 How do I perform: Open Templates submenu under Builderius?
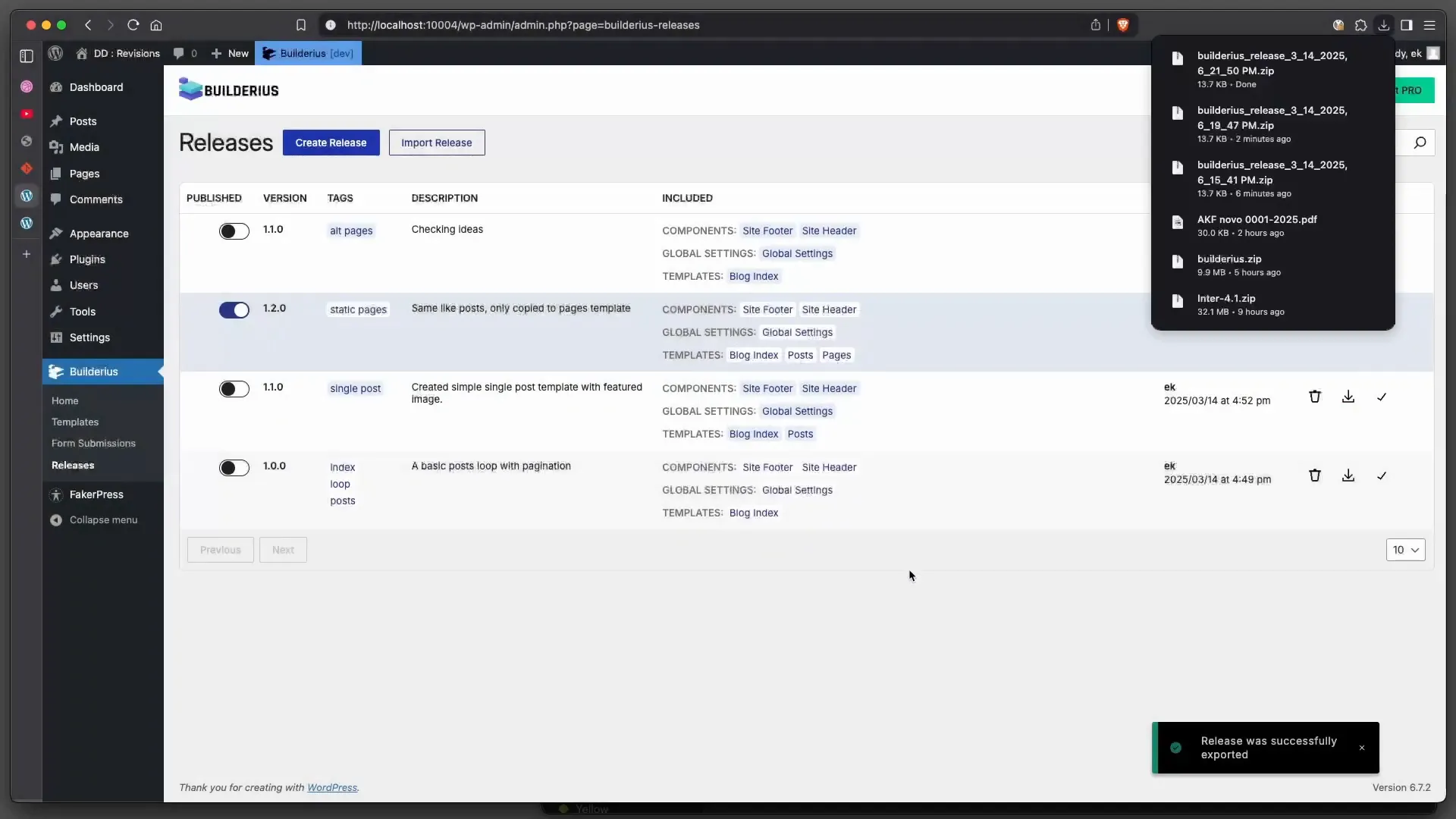tap(75, 422)
